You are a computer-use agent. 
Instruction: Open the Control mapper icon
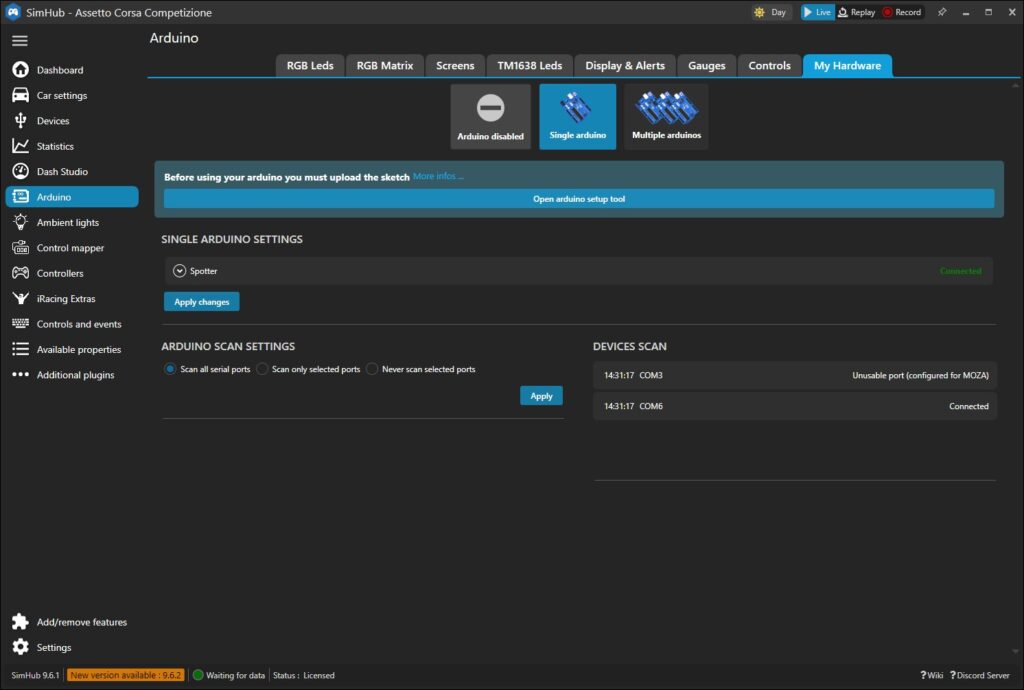[20, 247]
